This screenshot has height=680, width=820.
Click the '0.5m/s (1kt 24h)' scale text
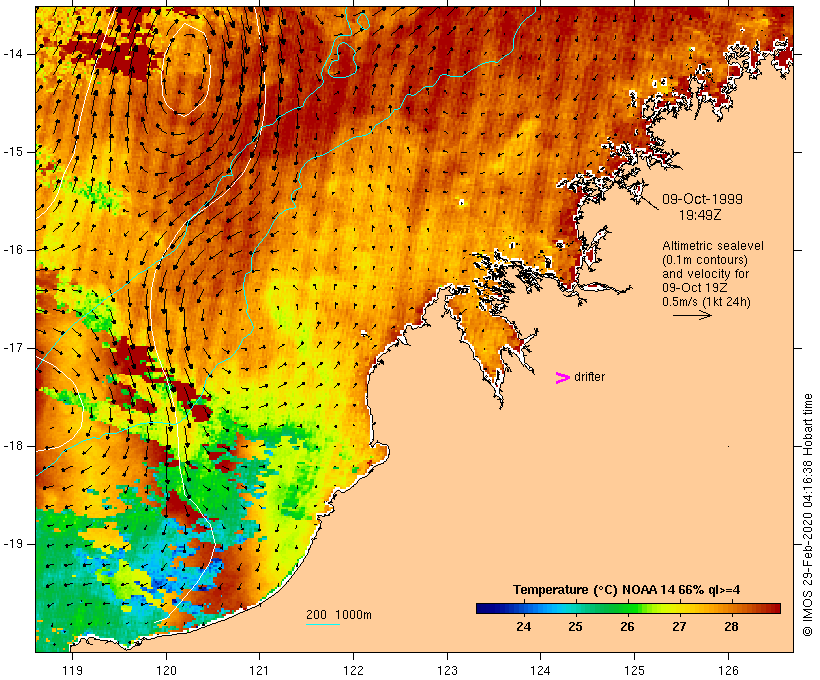[x=706, y=302]
